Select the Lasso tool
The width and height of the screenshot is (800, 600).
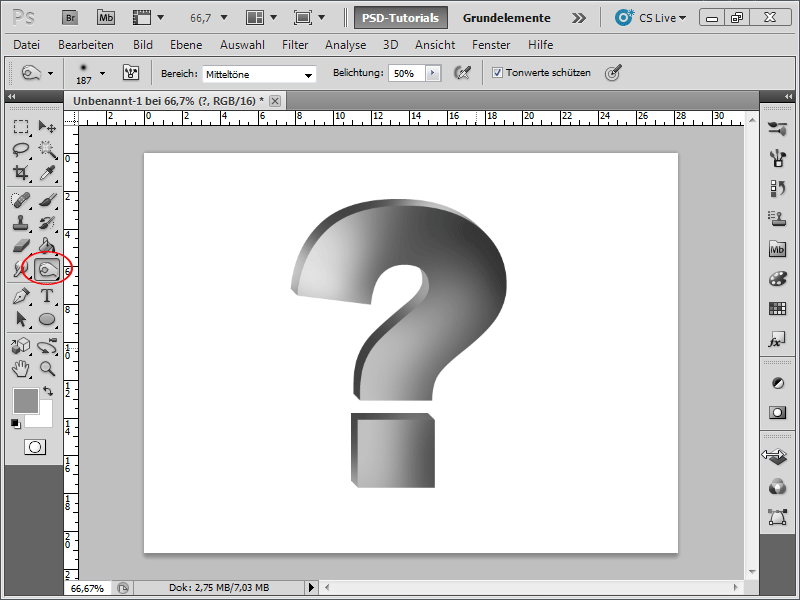[21, 149]
